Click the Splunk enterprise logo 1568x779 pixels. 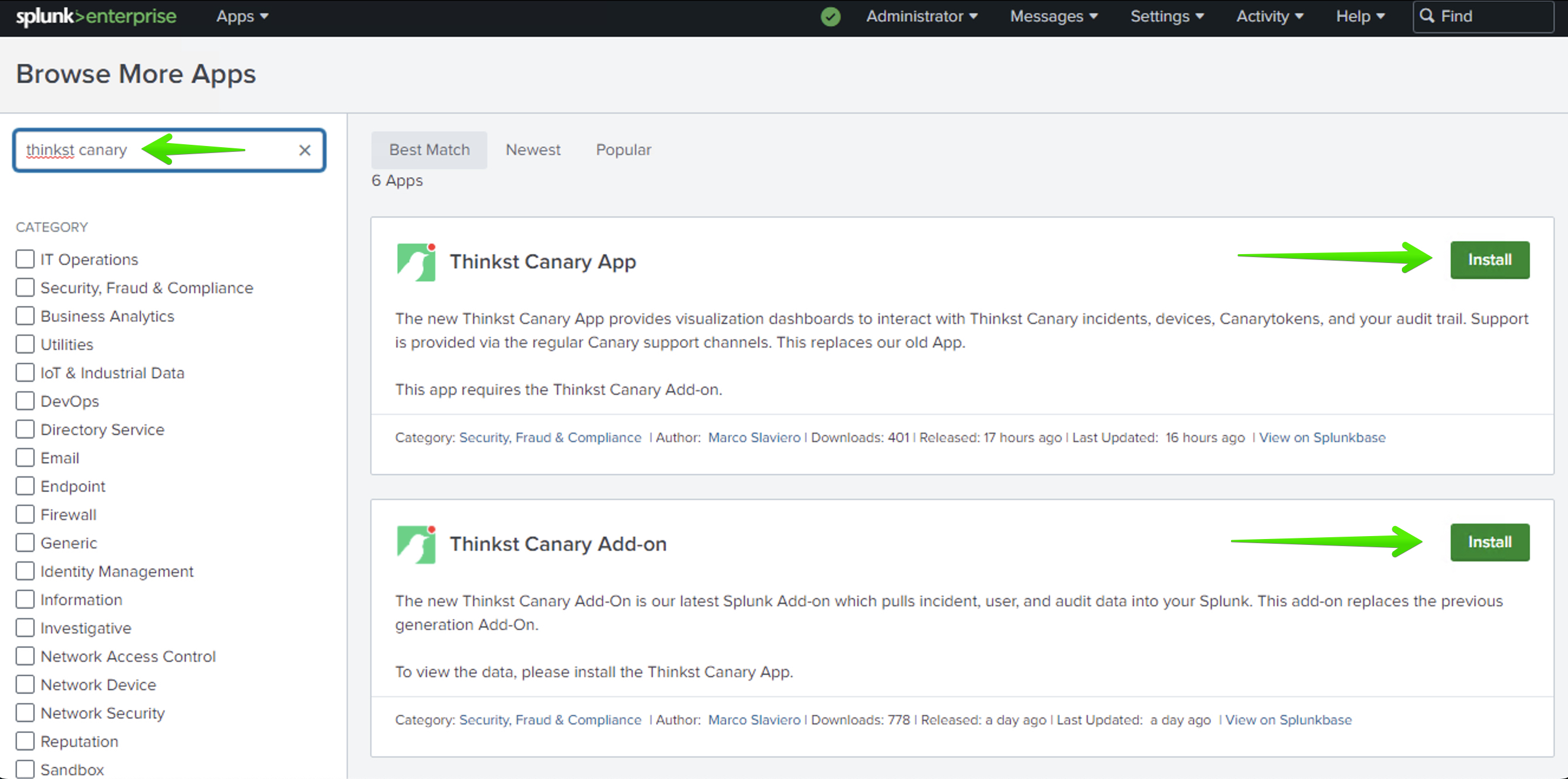[96, 17]
